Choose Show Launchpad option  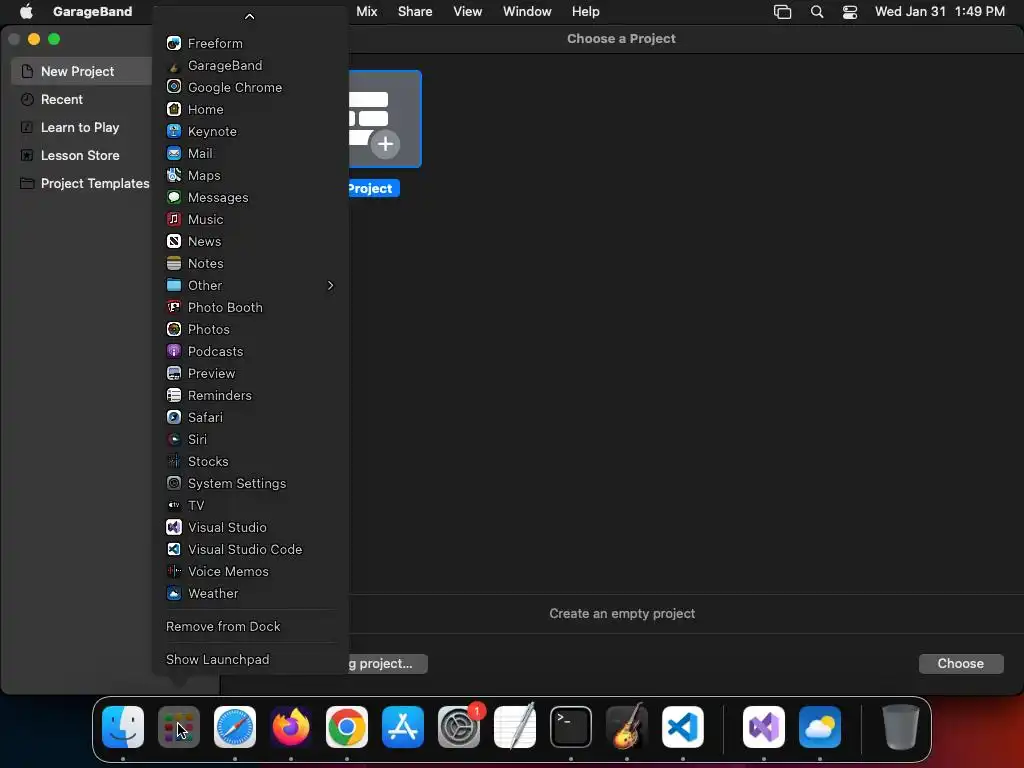250,660
